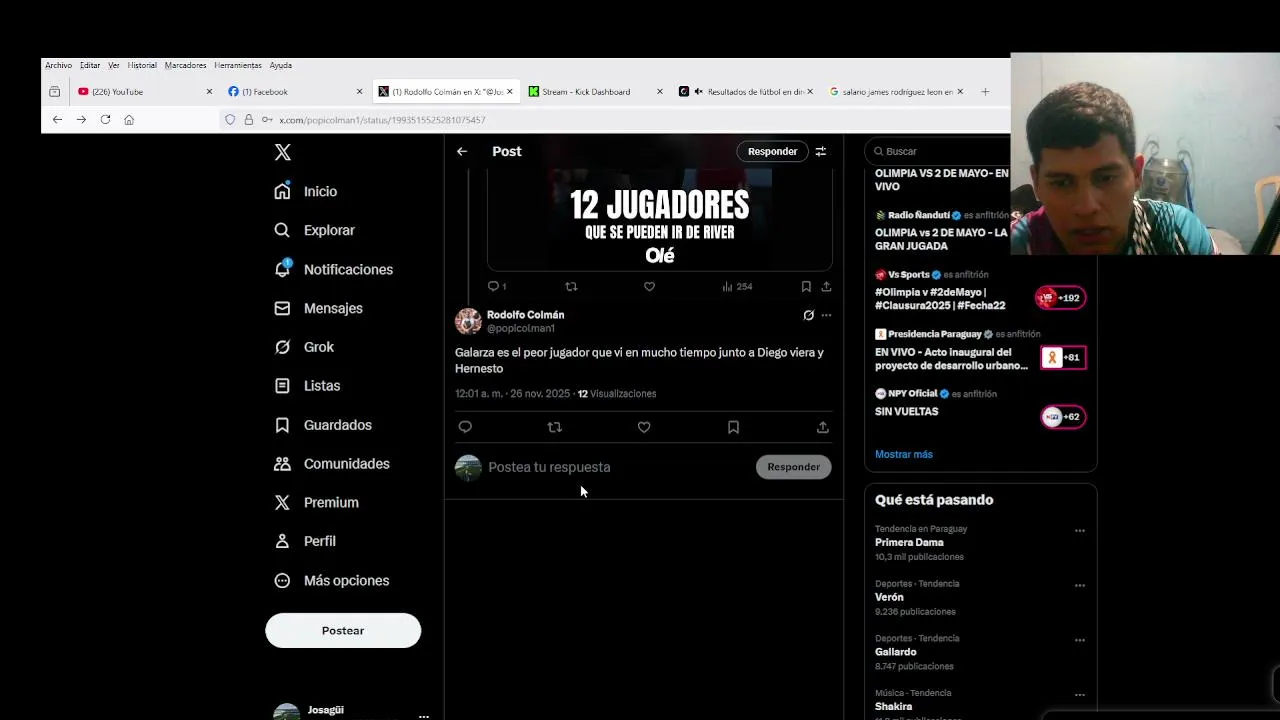Open Gallardo trending topic

pyautogui.click(x=896, y=652)
